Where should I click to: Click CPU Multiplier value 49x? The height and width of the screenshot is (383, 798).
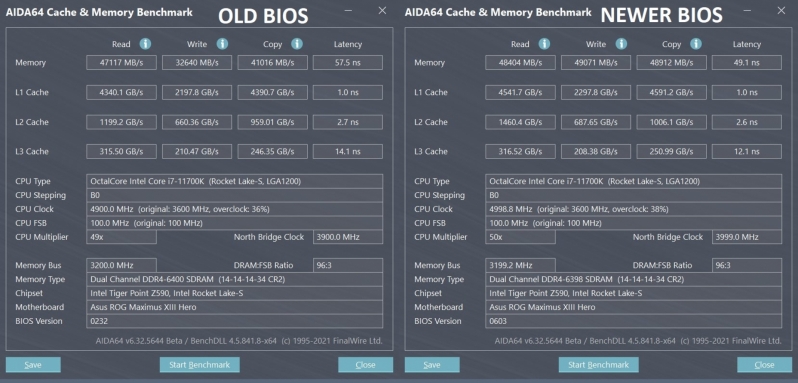121,237
